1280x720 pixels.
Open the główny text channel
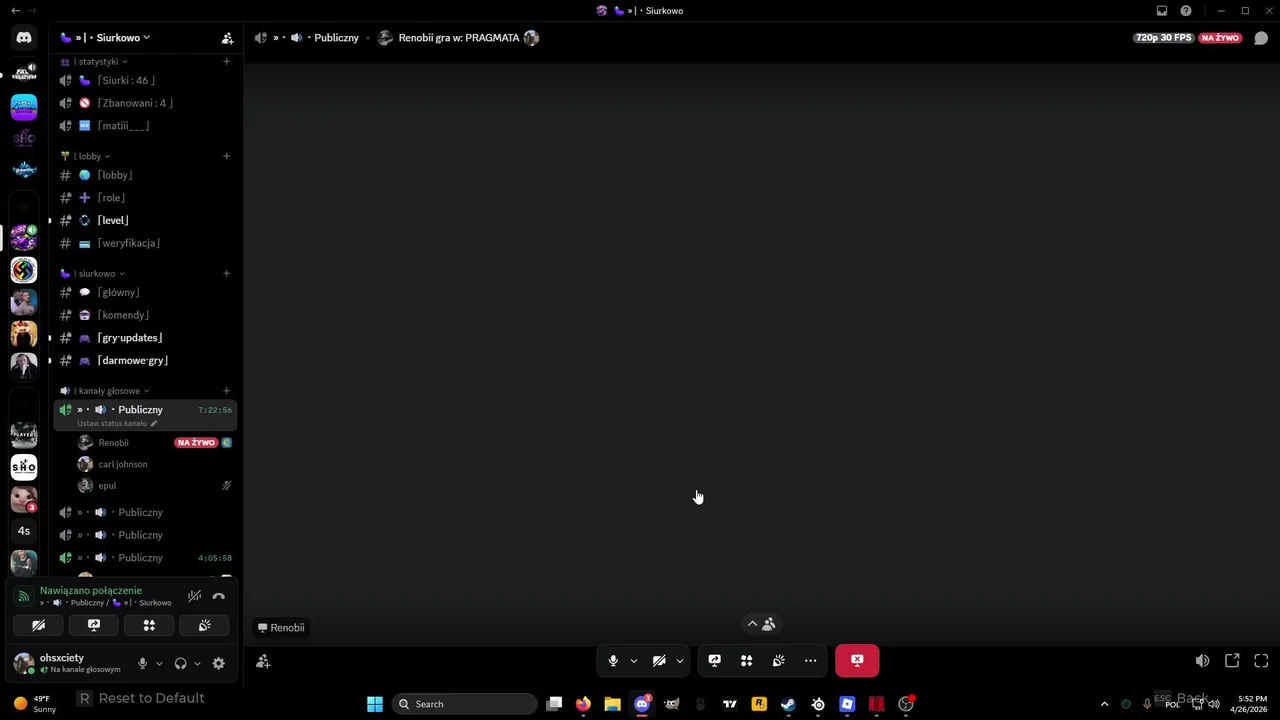[x=146, y=292]
